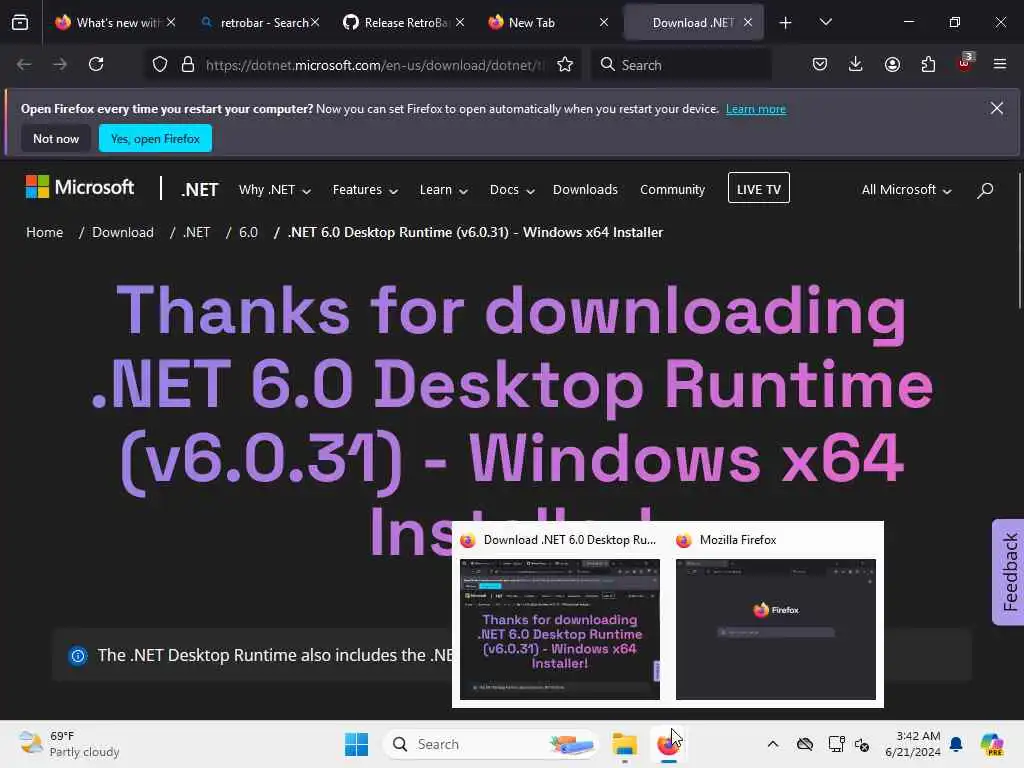
Task: Open tracking protection shield icon
Action: click(160, 65)
